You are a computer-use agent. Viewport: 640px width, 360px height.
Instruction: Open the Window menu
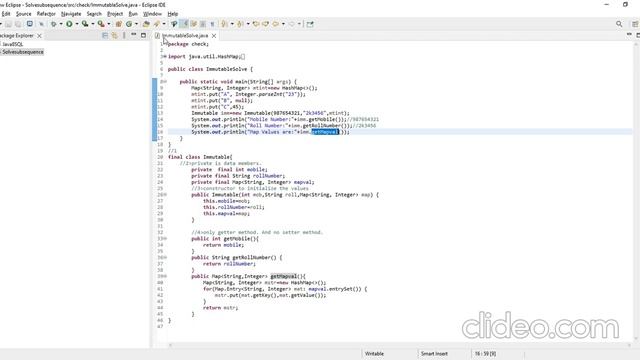(152, 14)
